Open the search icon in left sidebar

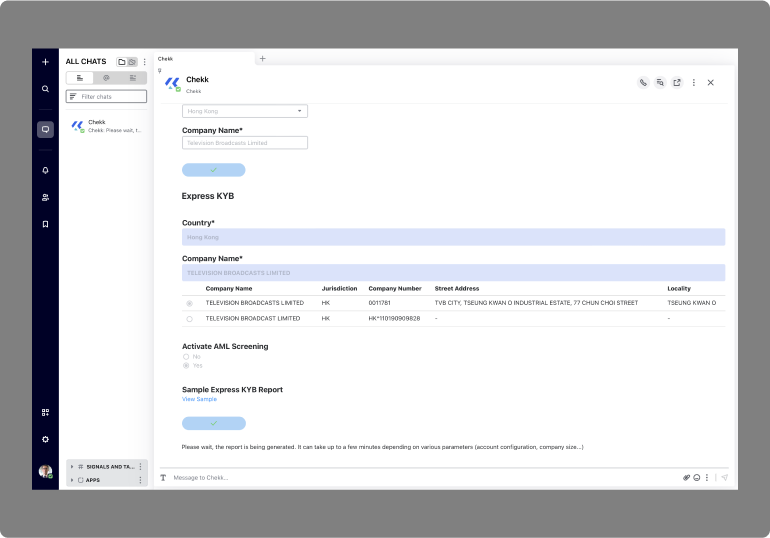tap(45, 89)
